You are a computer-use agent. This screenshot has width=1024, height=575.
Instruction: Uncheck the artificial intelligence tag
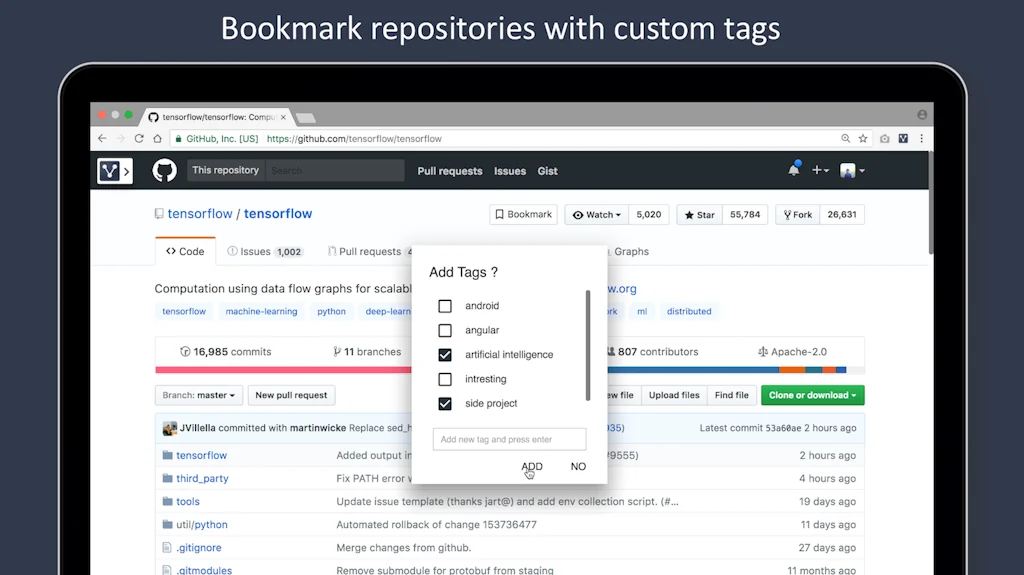445,355
